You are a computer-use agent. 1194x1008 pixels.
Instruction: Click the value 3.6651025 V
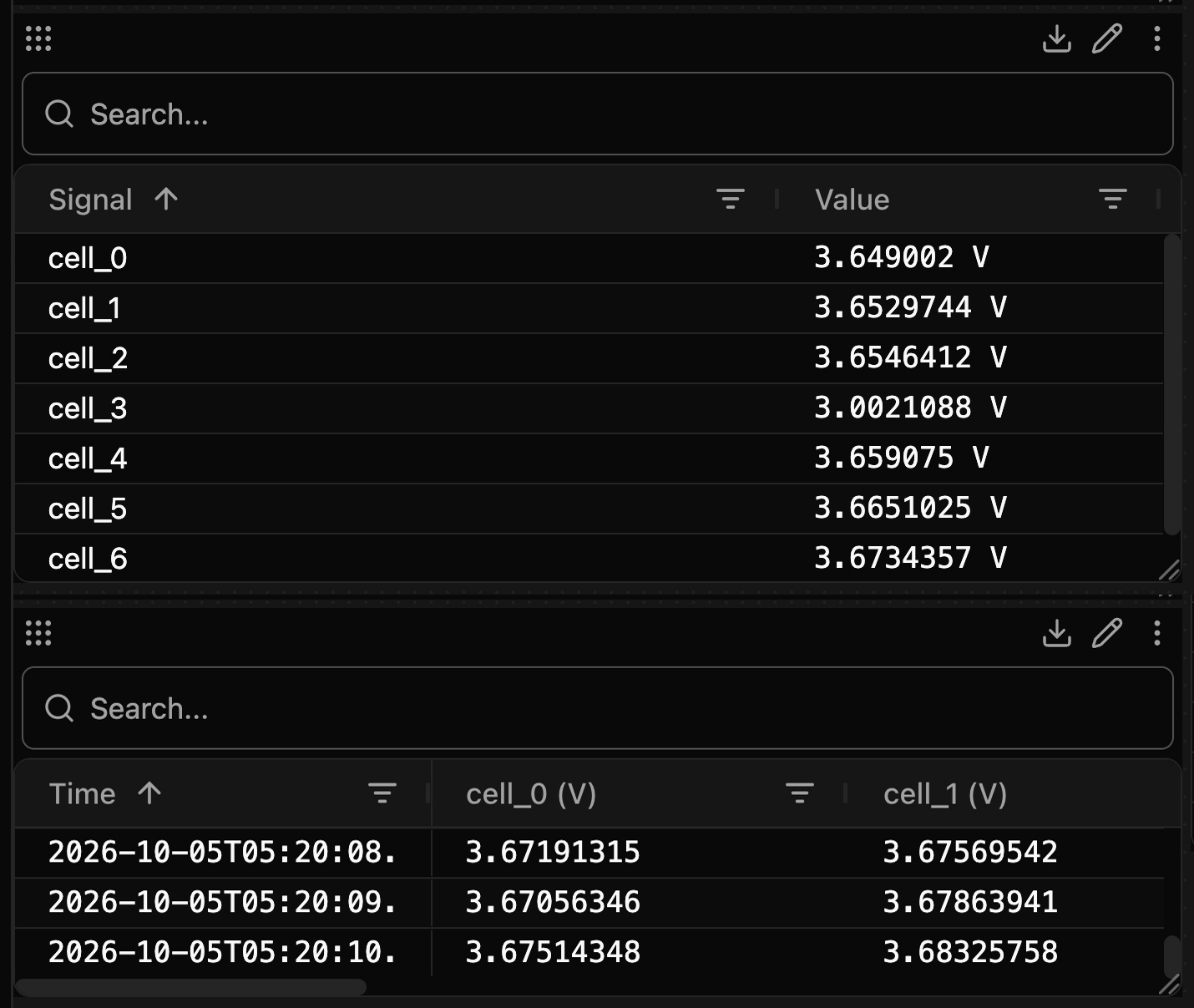(x=911, y=508)
